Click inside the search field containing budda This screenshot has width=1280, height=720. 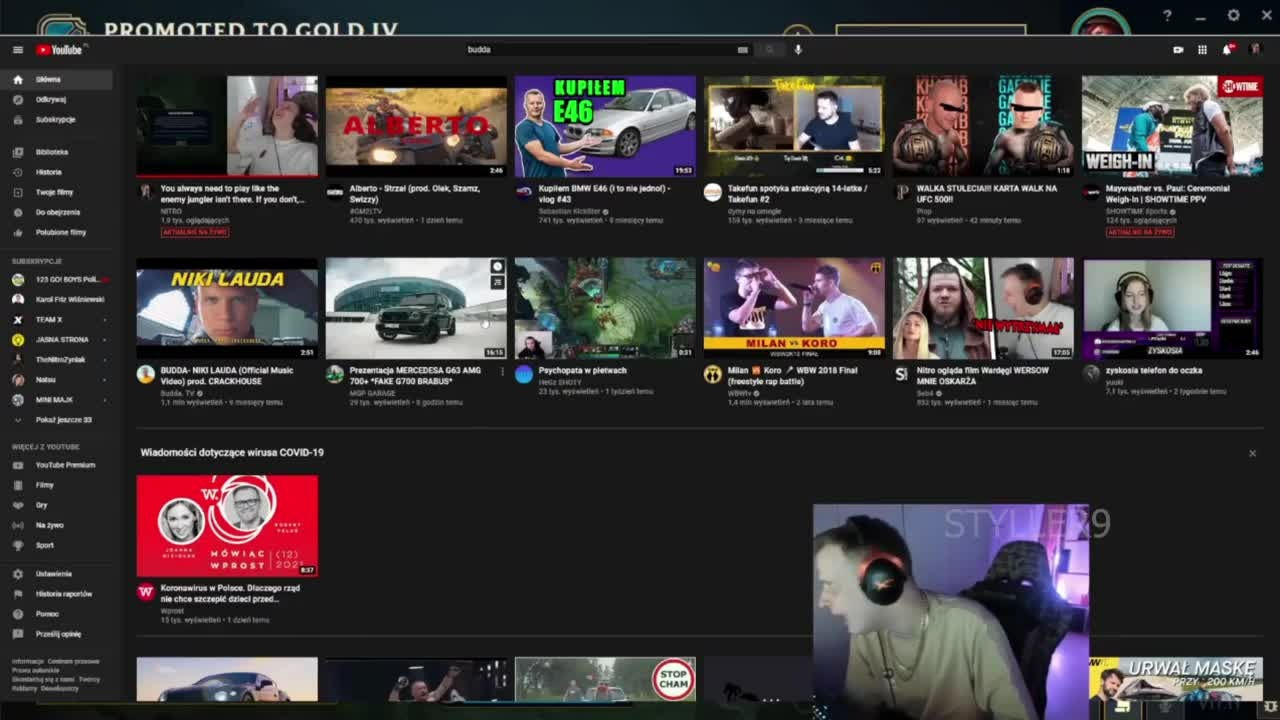tap(600, 49)
